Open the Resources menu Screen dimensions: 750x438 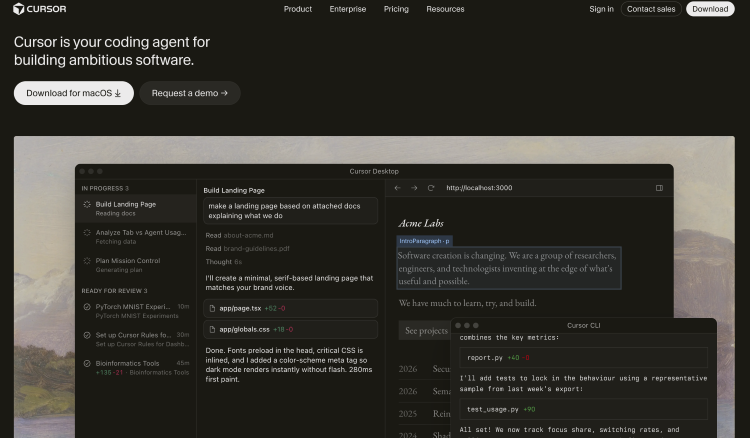445,9
